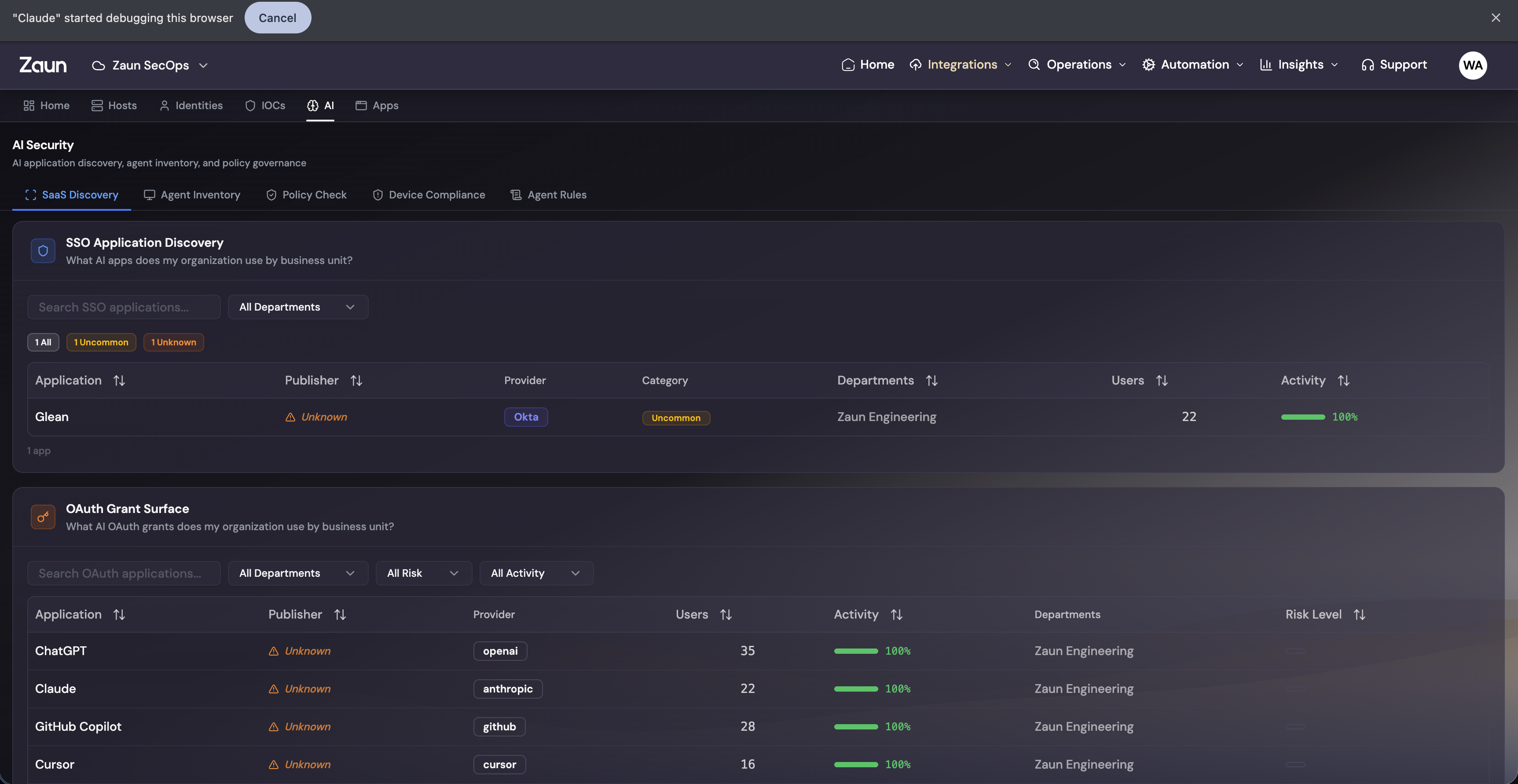Focus the Search SSO applications field

click(x=124, y=307)
